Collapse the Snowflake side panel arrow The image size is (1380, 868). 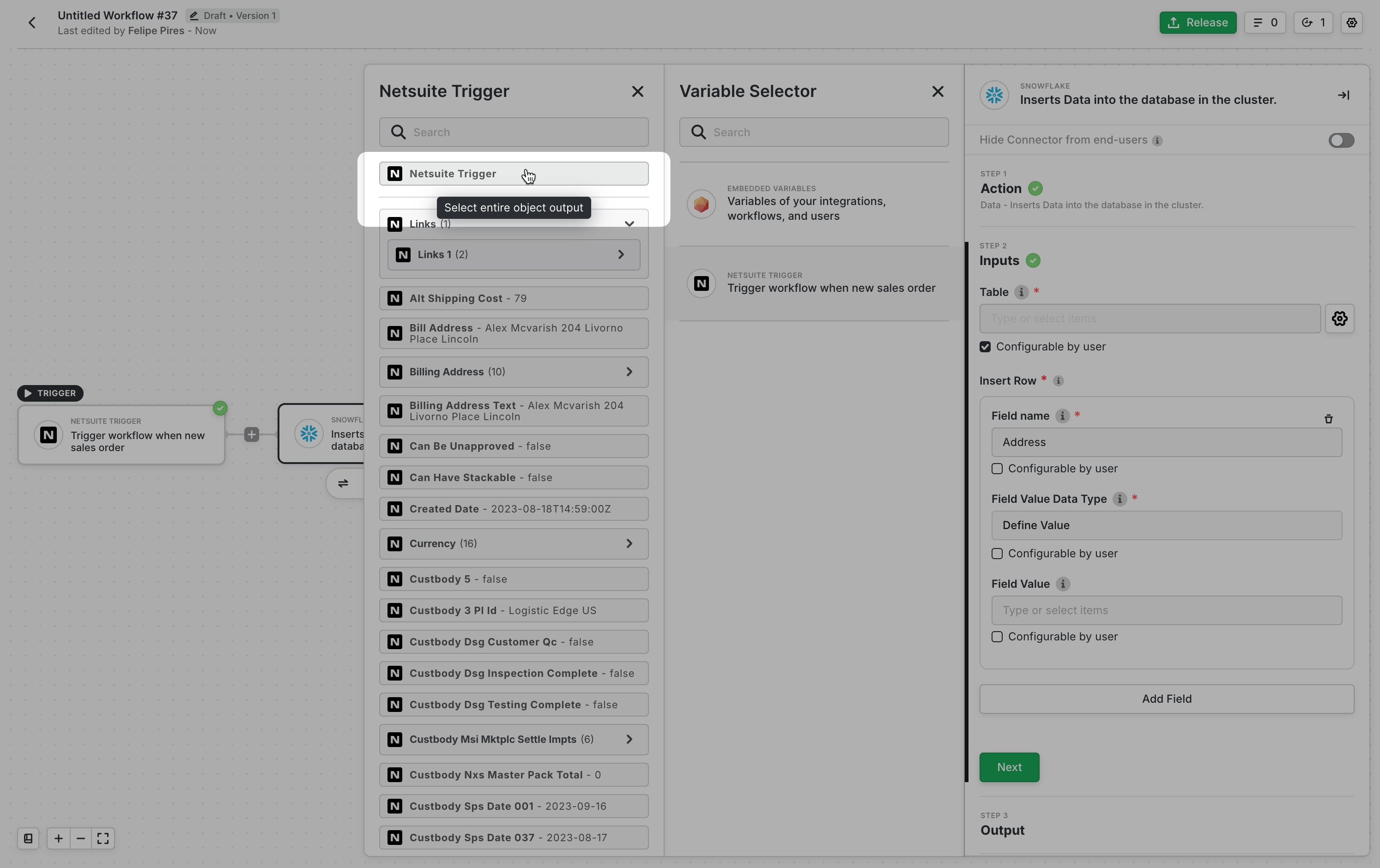(x=1344, y=95)
